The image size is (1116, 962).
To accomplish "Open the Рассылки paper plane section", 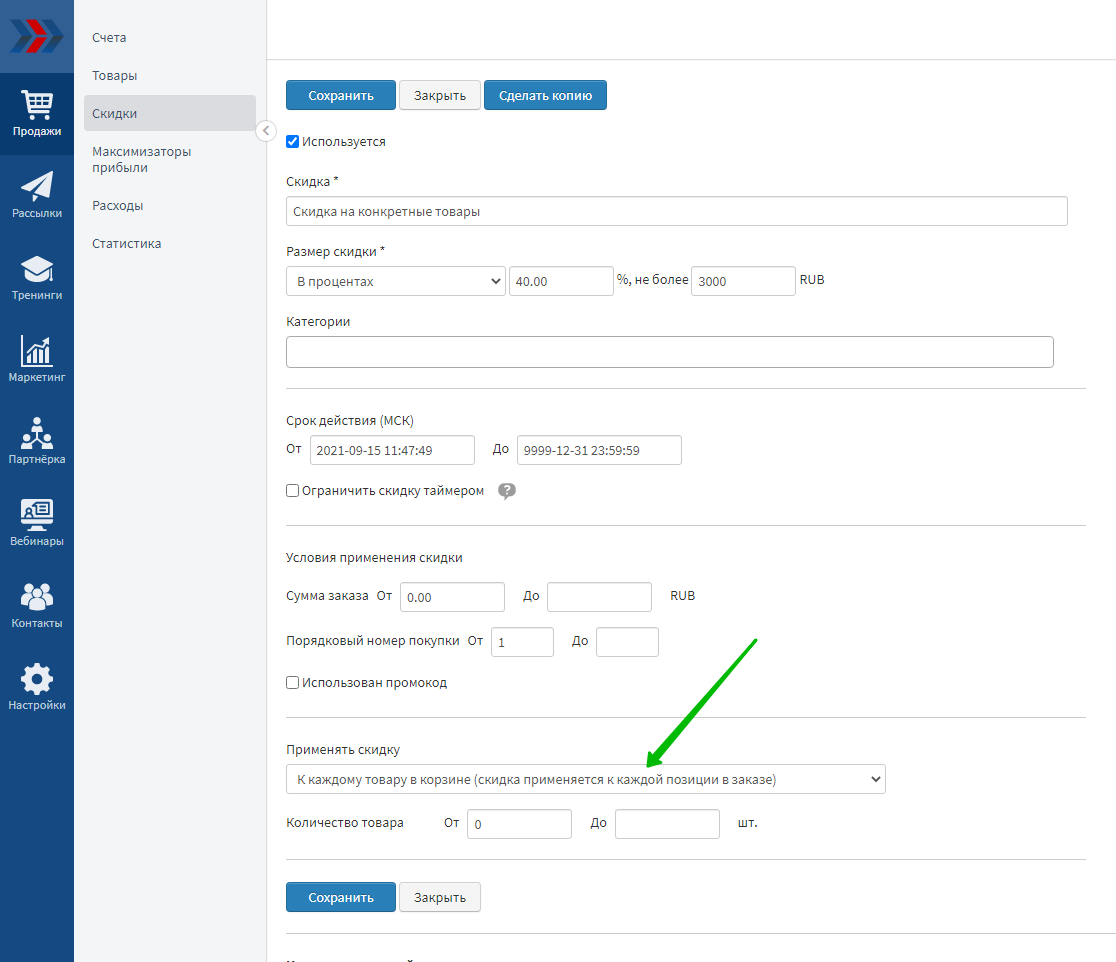I will click(37, 194).
